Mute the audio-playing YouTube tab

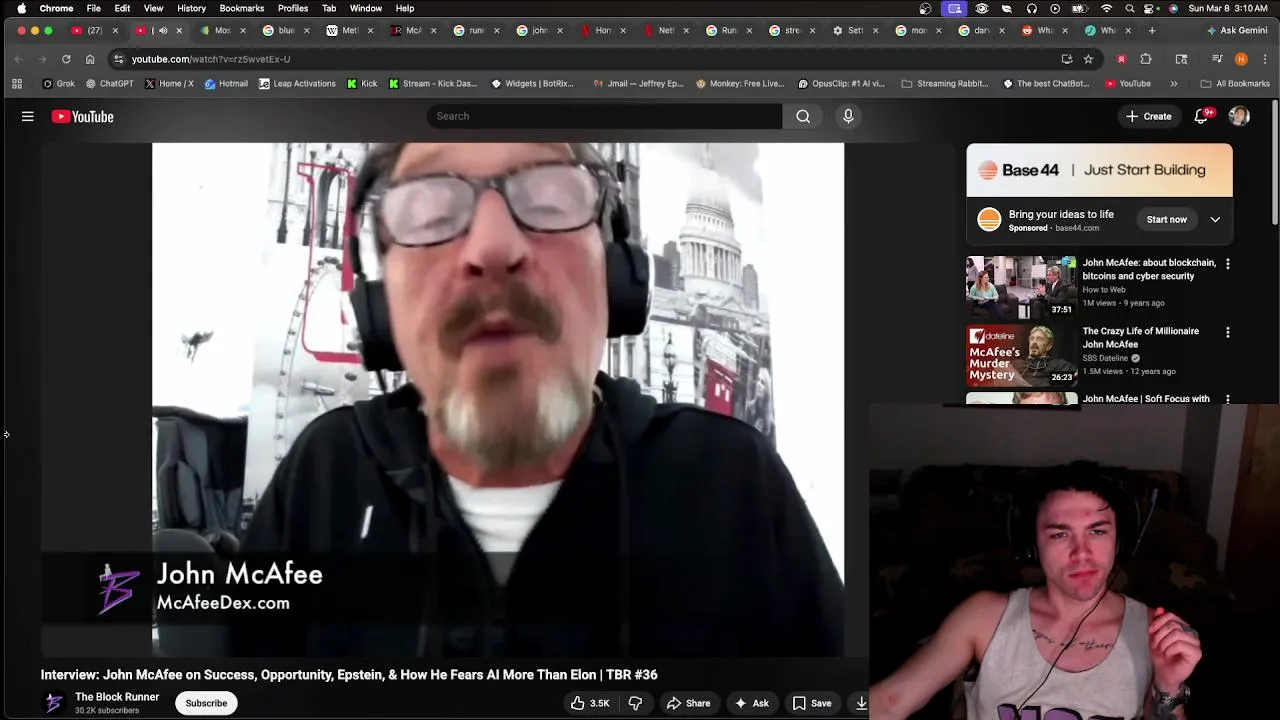tap(163, 30)
